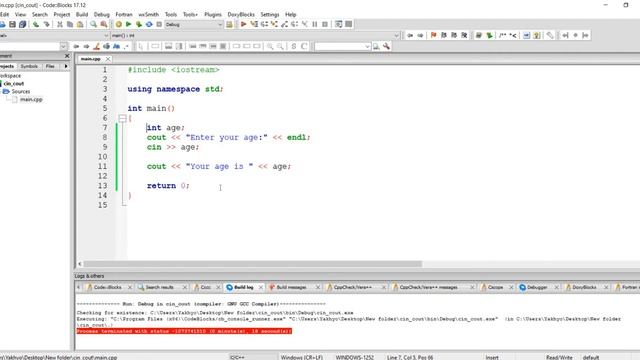This screenshot has height=360, width=640.
Task: Open the Search menu
Action: click(x=40, y=14)
